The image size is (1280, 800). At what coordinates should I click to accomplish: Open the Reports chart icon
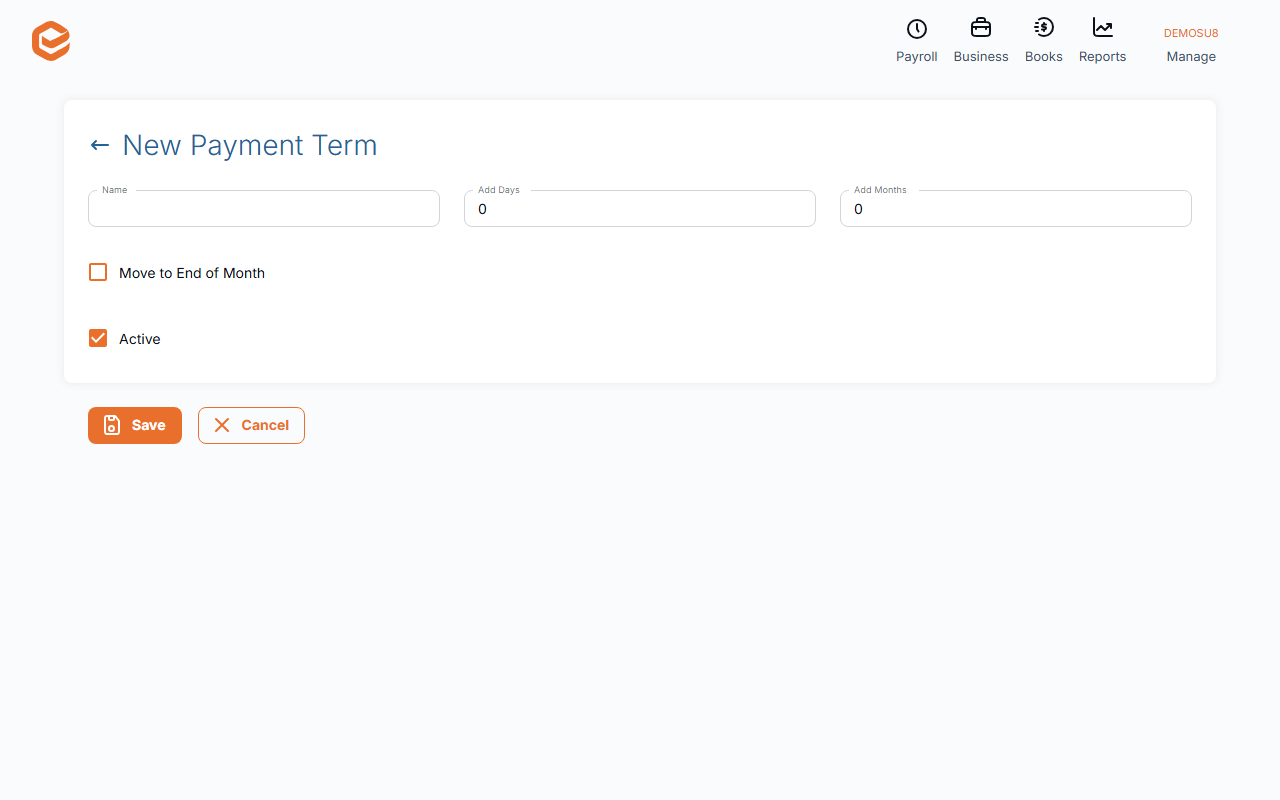[1102, 28]
